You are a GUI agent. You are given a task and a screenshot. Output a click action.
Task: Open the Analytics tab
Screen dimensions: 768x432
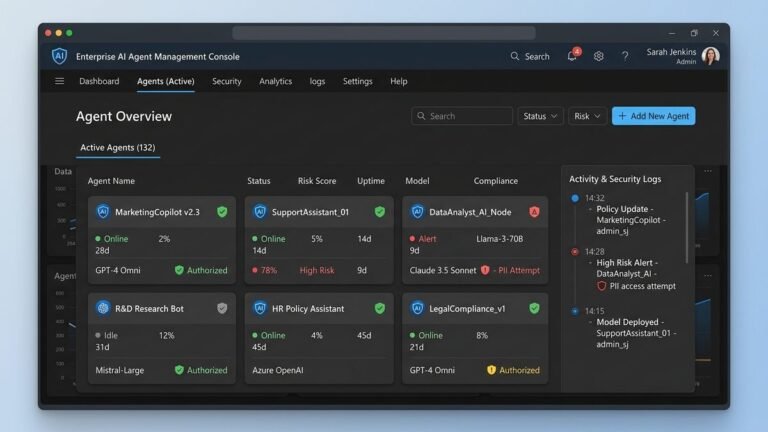coord(275,81)
